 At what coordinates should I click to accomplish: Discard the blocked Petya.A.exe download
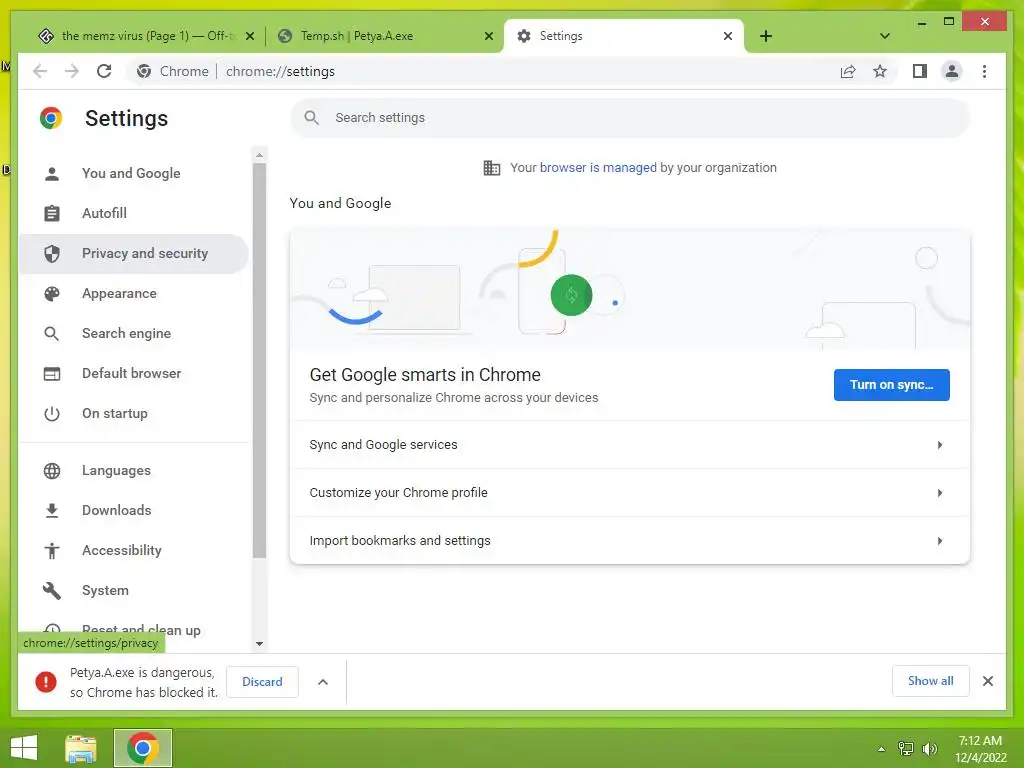point(262,682)
